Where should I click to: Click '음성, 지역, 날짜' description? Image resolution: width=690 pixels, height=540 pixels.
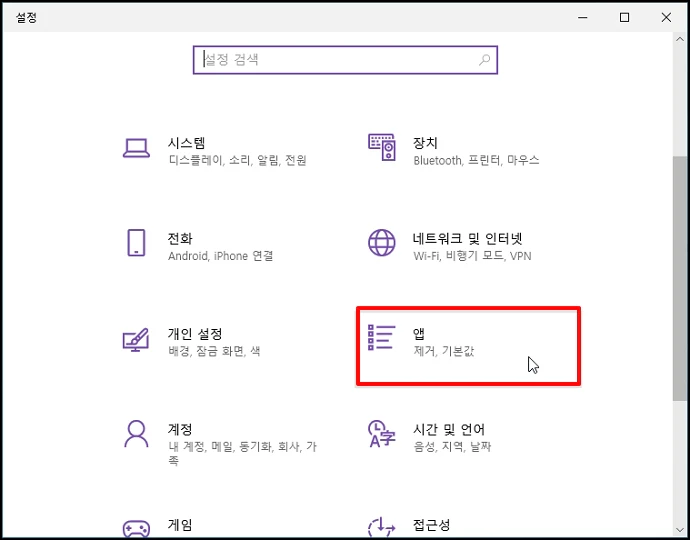click(x=452, y=447)
